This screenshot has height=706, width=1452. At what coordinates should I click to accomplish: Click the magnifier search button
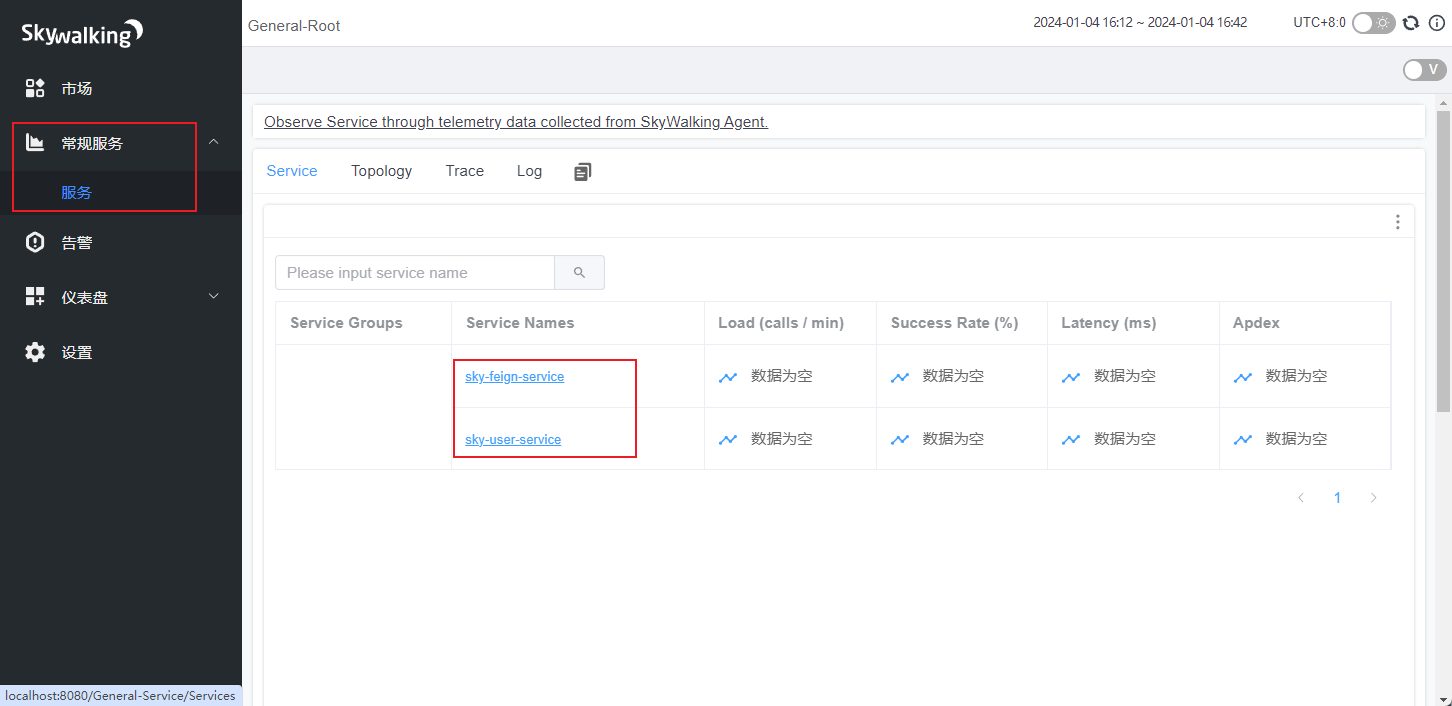tap(579, 273)
